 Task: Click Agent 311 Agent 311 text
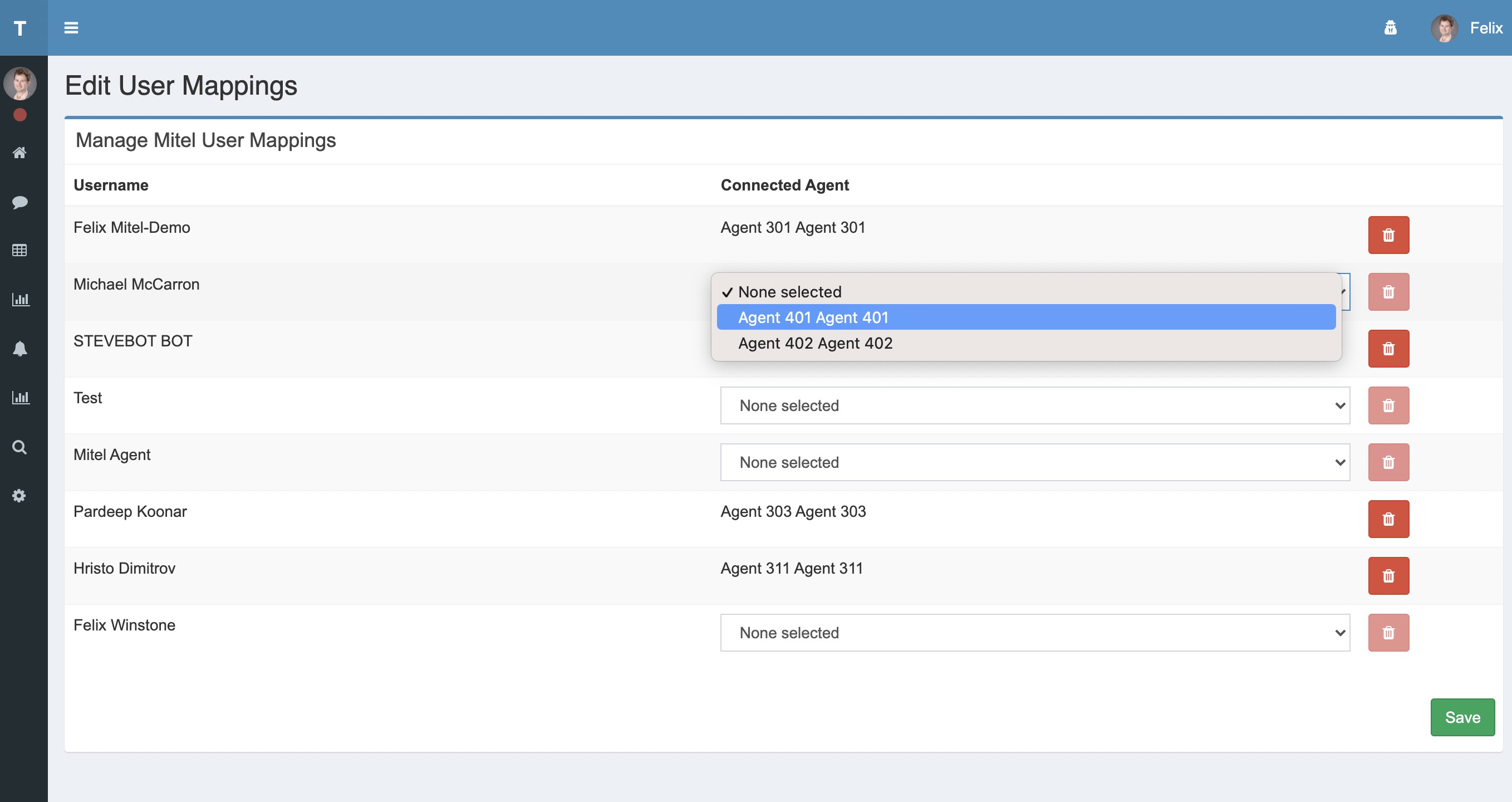(792, 568)
